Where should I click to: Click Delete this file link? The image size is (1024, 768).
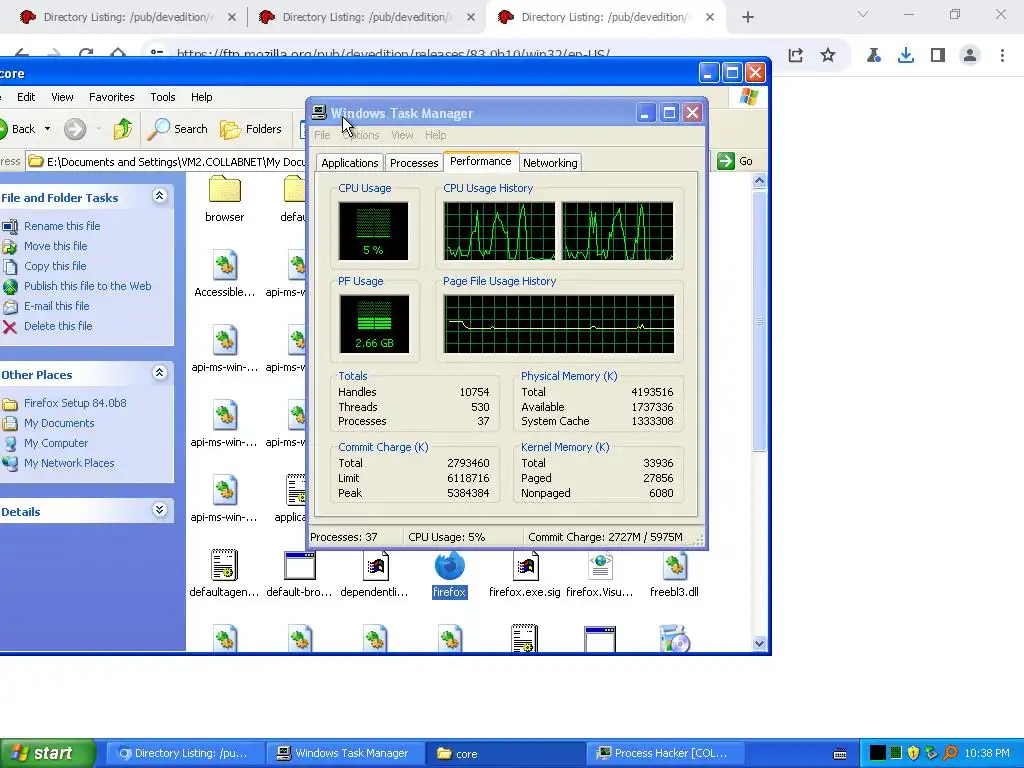point(58,326)
